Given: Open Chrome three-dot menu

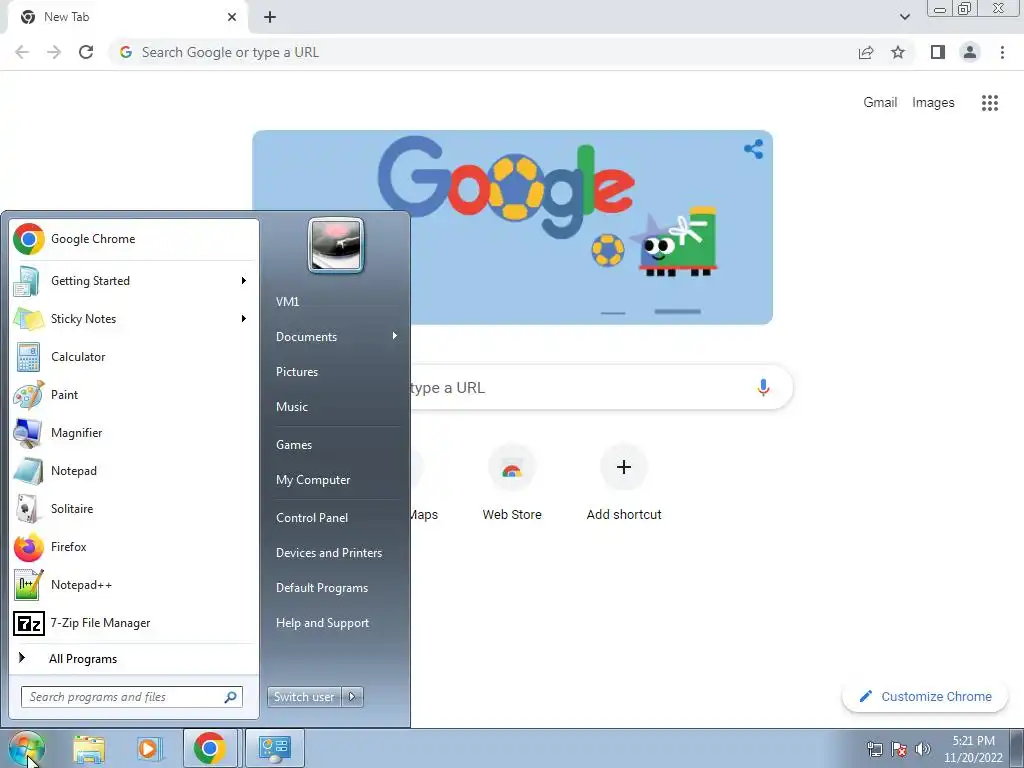Looking at the screenshot, I should coord(1002,52).
